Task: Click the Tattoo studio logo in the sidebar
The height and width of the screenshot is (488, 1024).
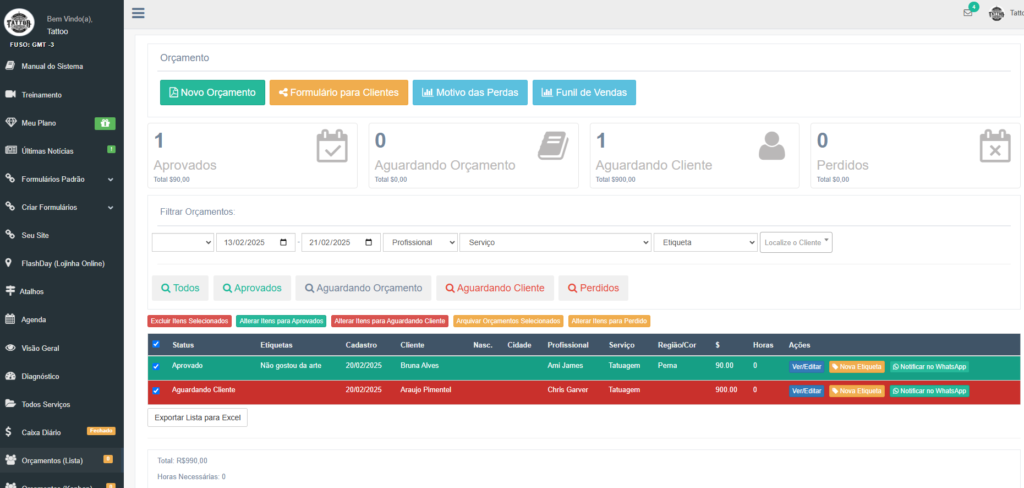Action: click(x=19, y=23)
